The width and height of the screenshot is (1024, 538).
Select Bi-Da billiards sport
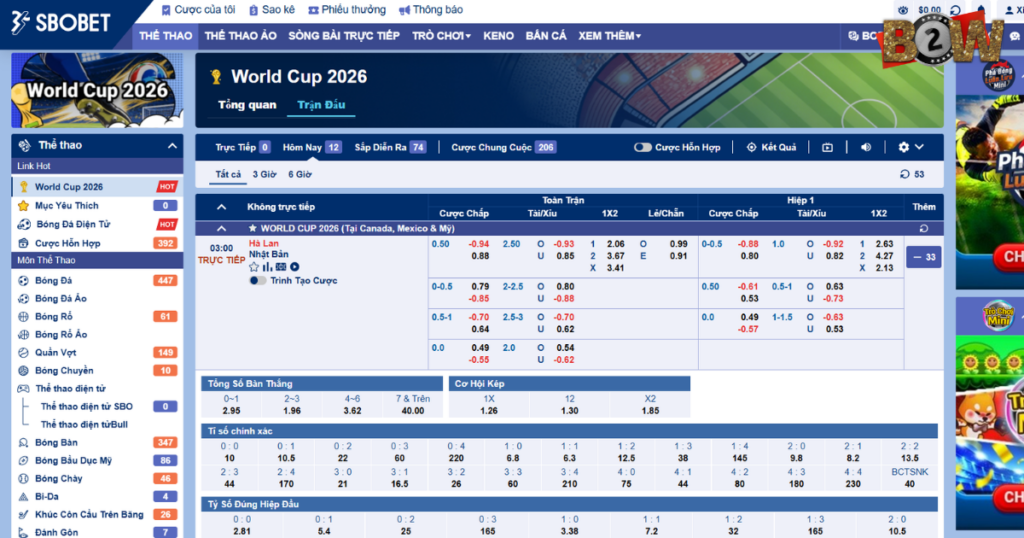point(46,496)
